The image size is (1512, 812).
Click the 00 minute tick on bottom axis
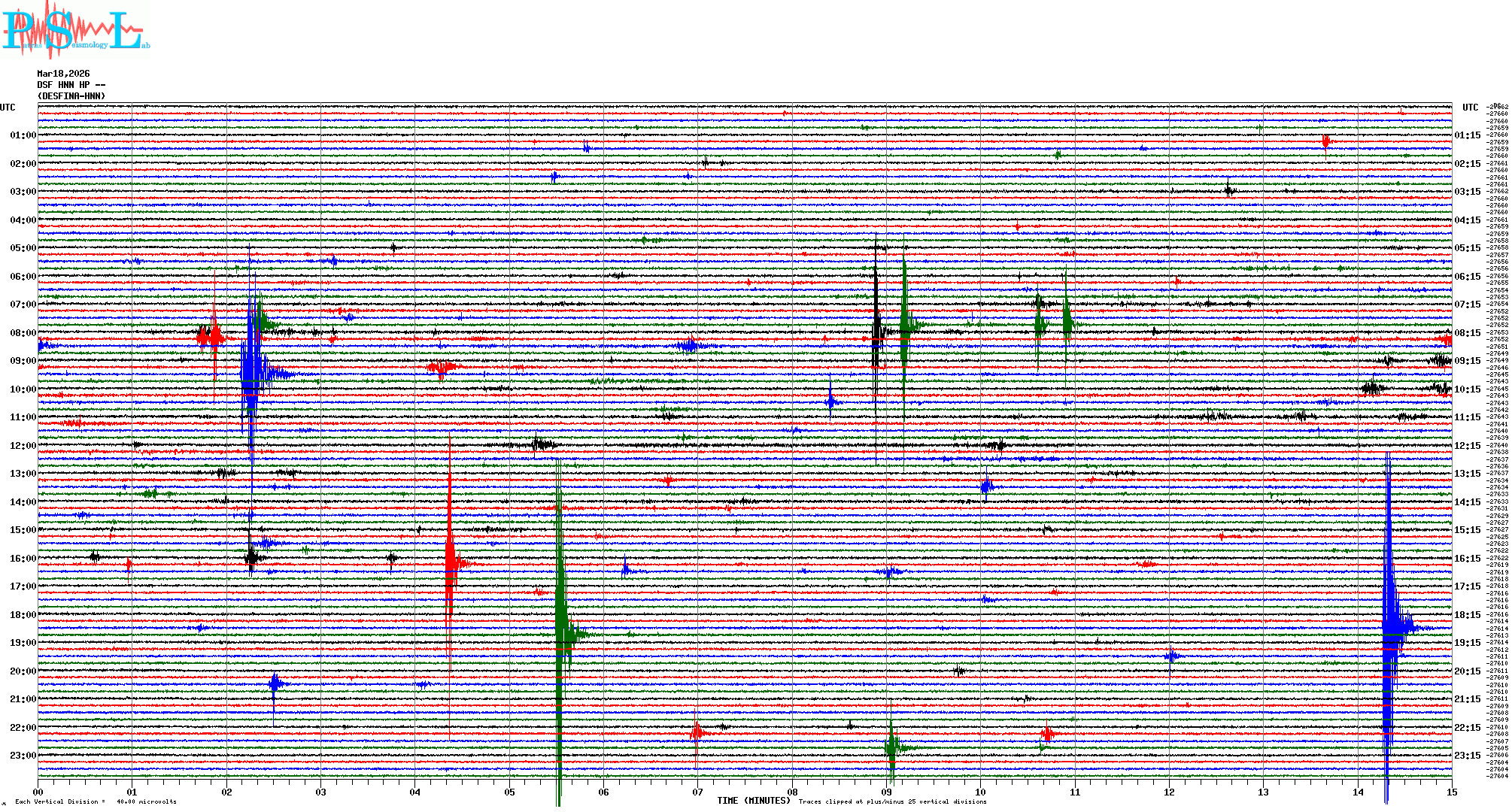[38, 792]
